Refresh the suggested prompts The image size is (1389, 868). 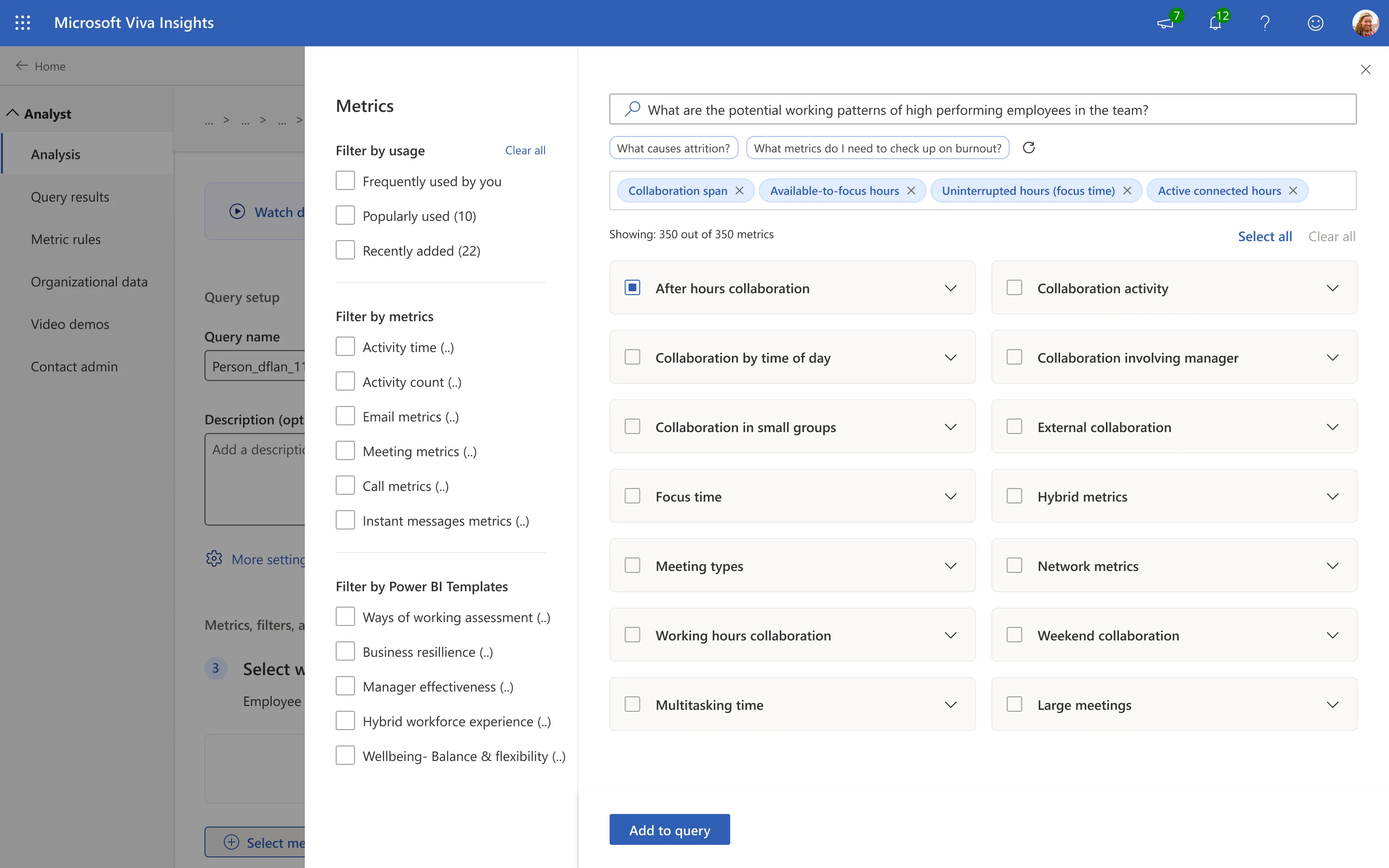click(1029, 148)
